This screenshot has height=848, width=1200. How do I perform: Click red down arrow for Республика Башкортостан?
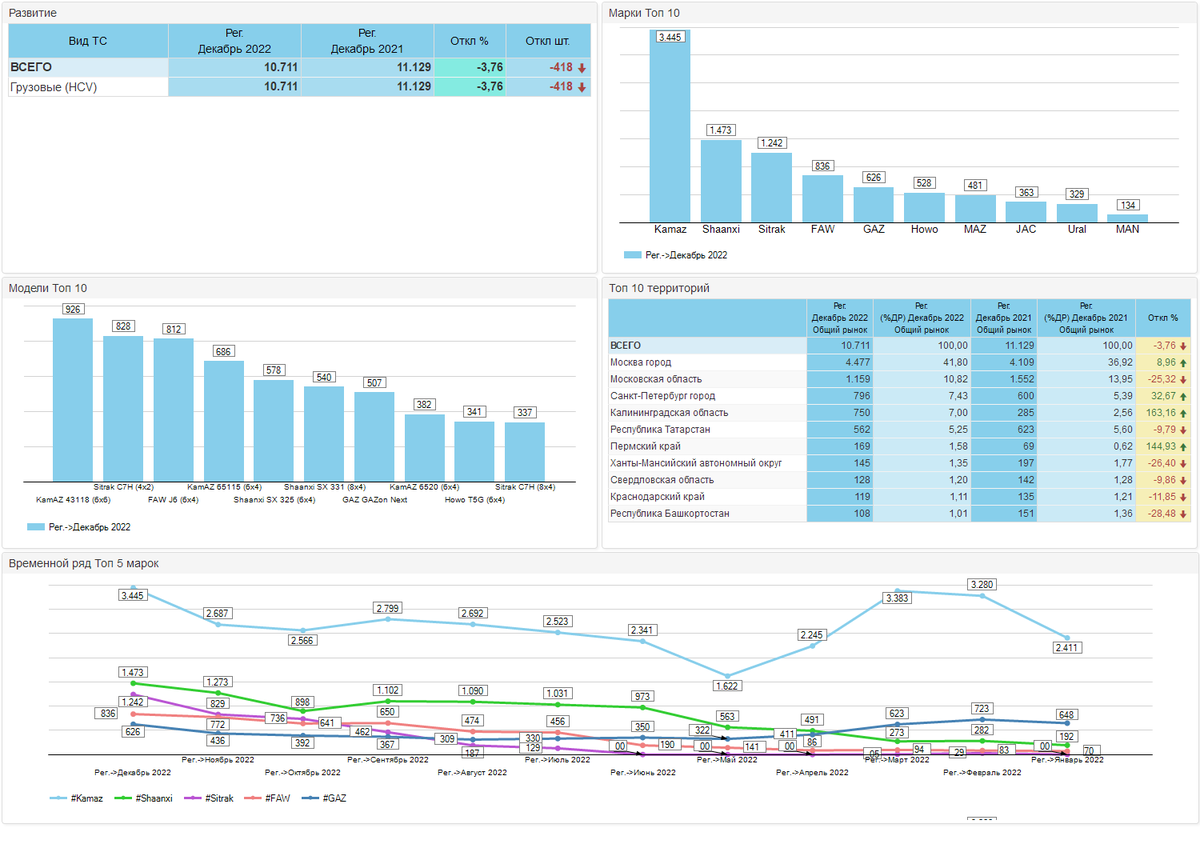(x=1185, y=514)
